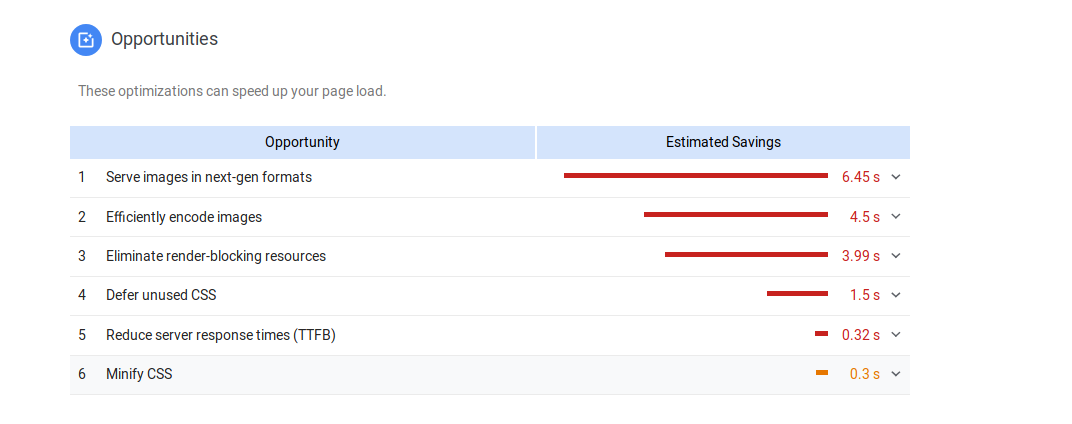Click the 6.45 s savings bar

point(696,176)
